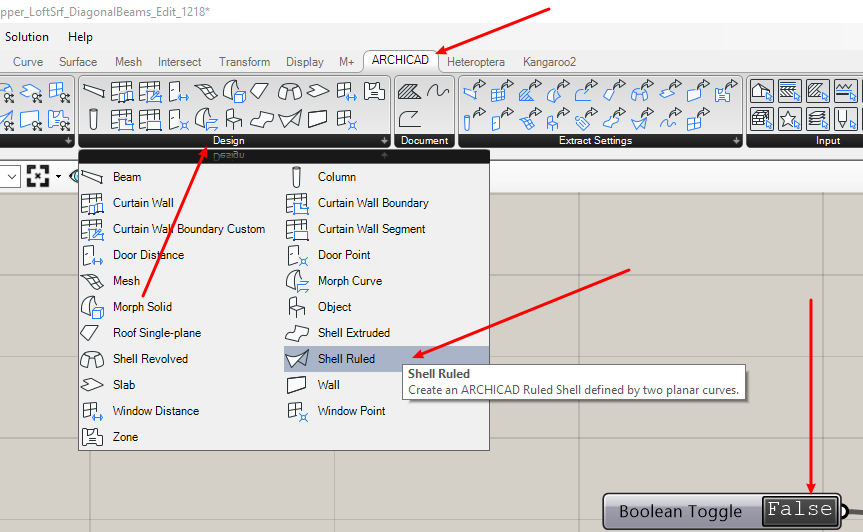Select the Beam component in the list
This screenshot has width=863, height=532.
[x=126, y=177]
